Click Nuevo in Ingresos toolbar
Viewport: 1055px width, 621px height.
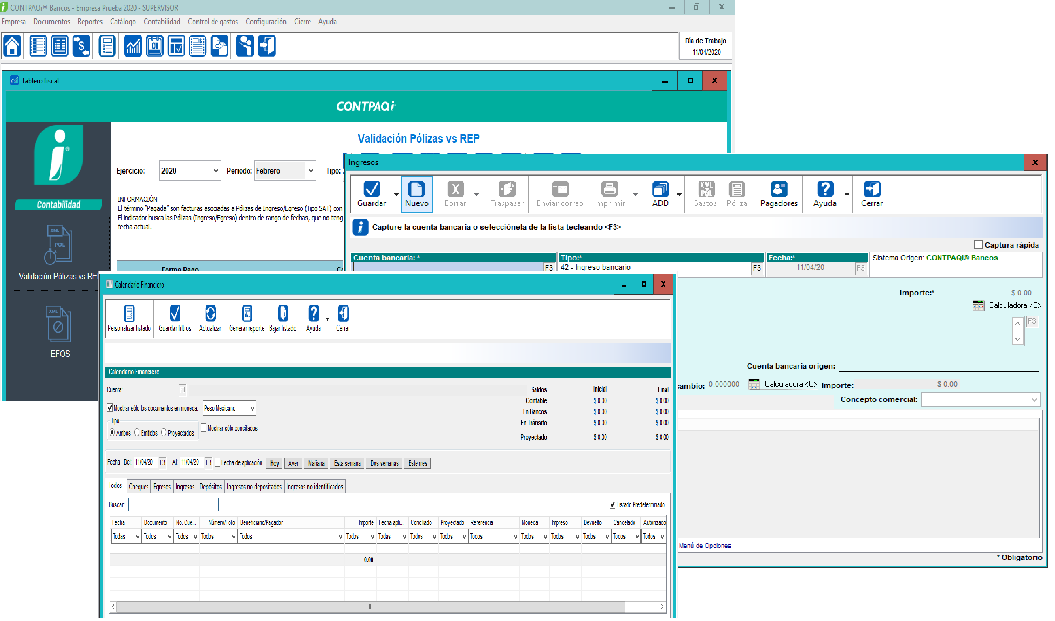[x=416, y=194]
